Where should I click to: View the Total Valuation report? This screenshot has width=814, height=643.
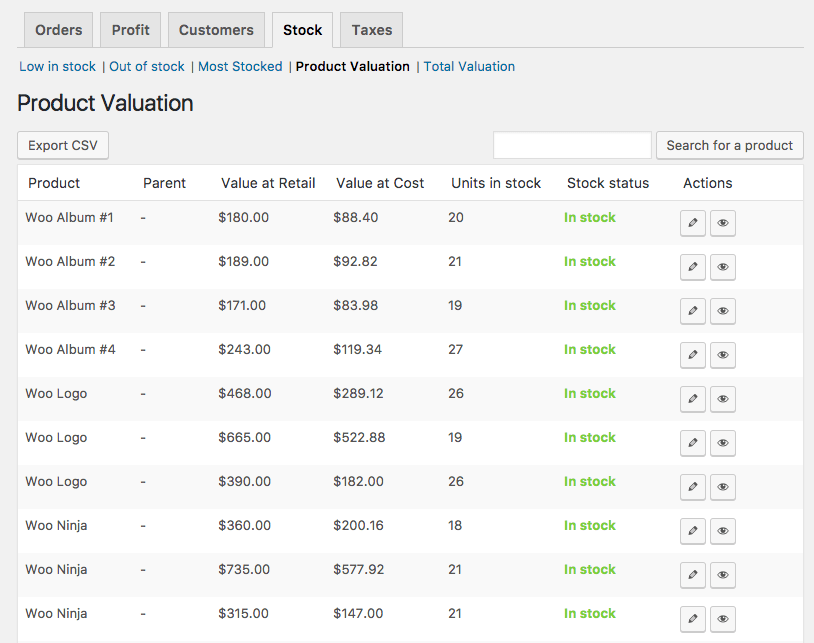click(x=467, y=66)
